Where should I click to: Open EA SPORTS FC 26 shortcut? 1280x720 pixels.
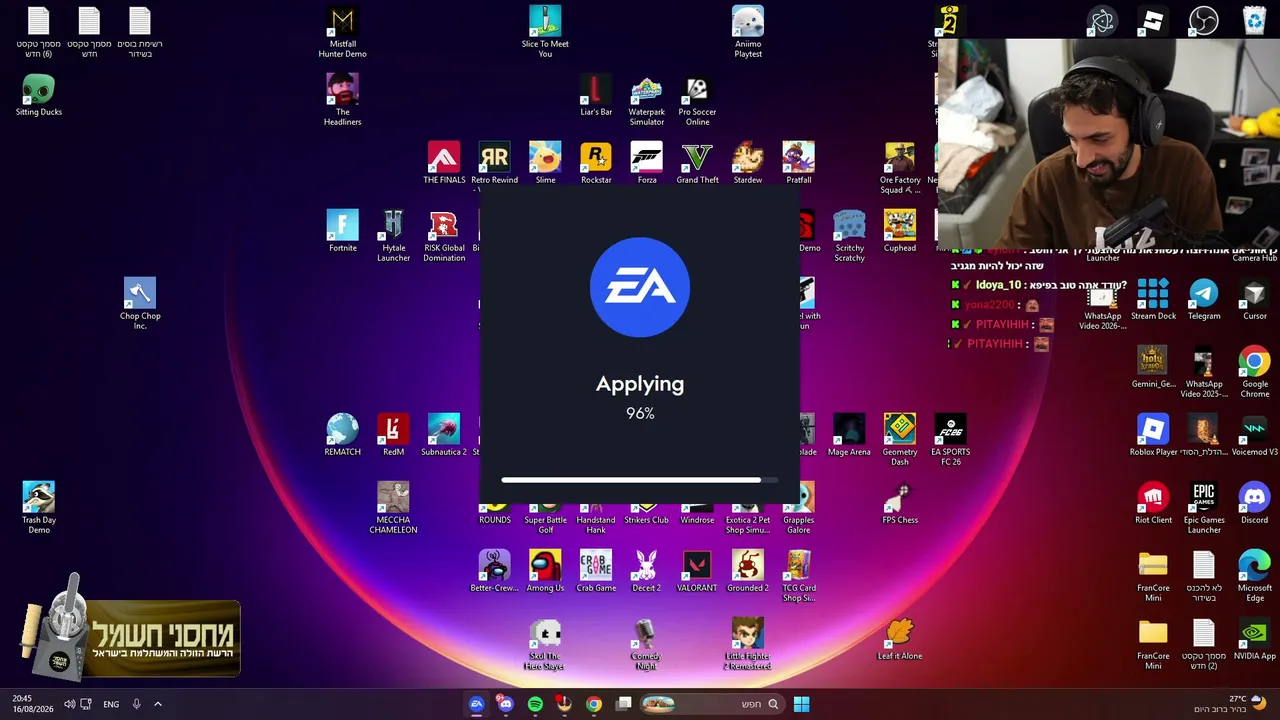(x=950, y=440)
